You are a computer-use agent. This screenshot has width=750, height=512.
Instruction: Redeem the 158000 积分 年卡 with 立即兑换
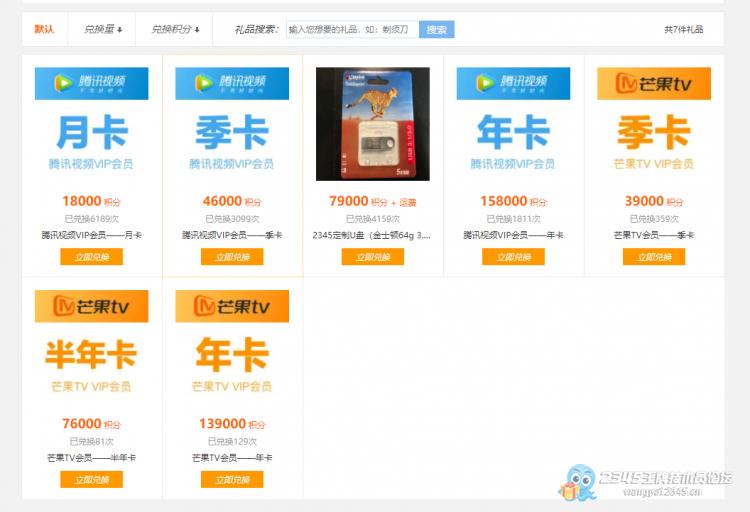click(x=513, y=256)
